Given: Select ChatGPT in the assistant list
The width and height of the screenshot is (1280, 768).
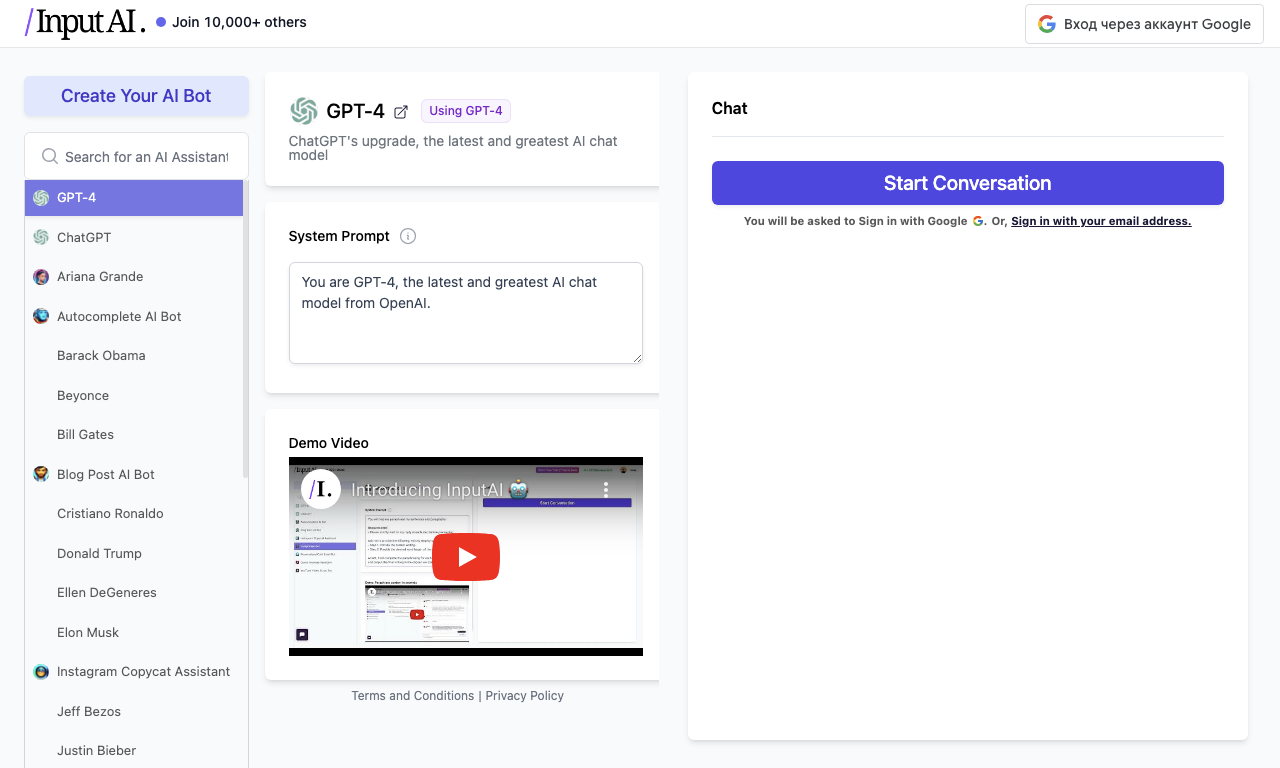Looking at the screenshot, I should [x=134, y=237].
